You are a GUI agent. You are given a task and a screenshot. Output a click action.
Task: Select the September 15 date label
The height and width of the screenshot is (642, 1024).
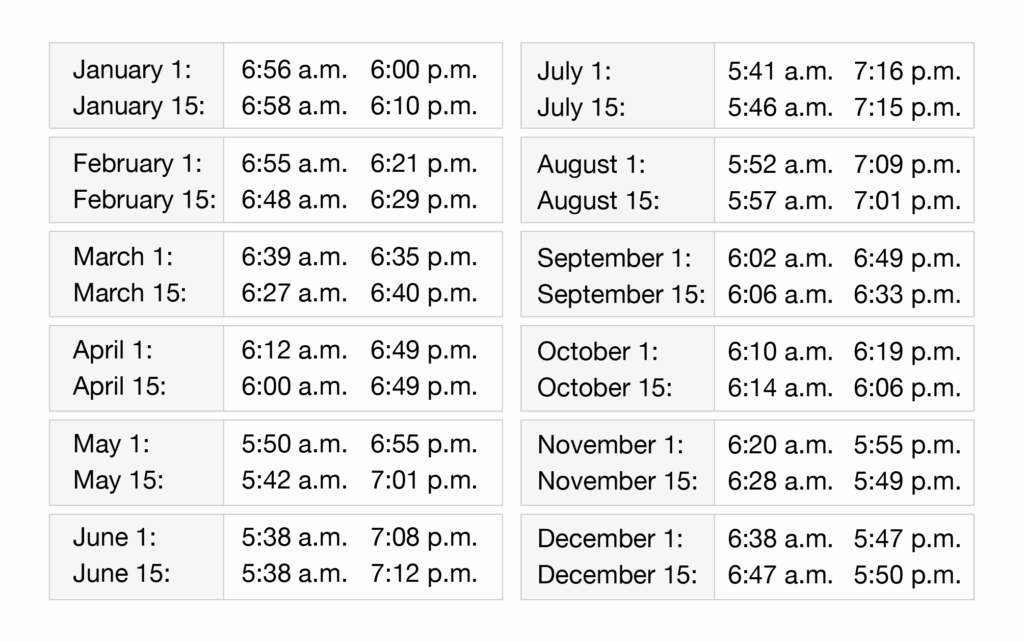tap(621, 295)
